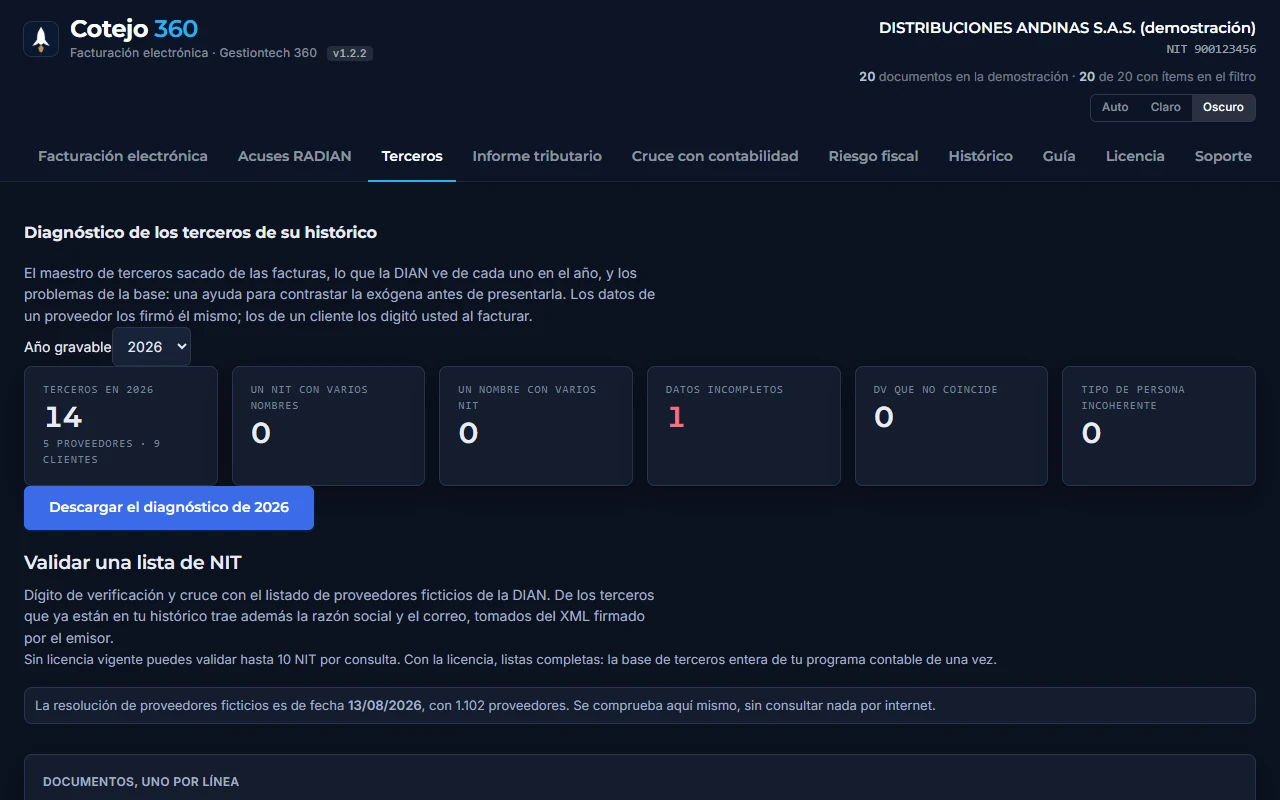Click the DV que no coincide card
Image resolution: width=1280 pixels, height=800 pixels.
[x=951, y=426]
